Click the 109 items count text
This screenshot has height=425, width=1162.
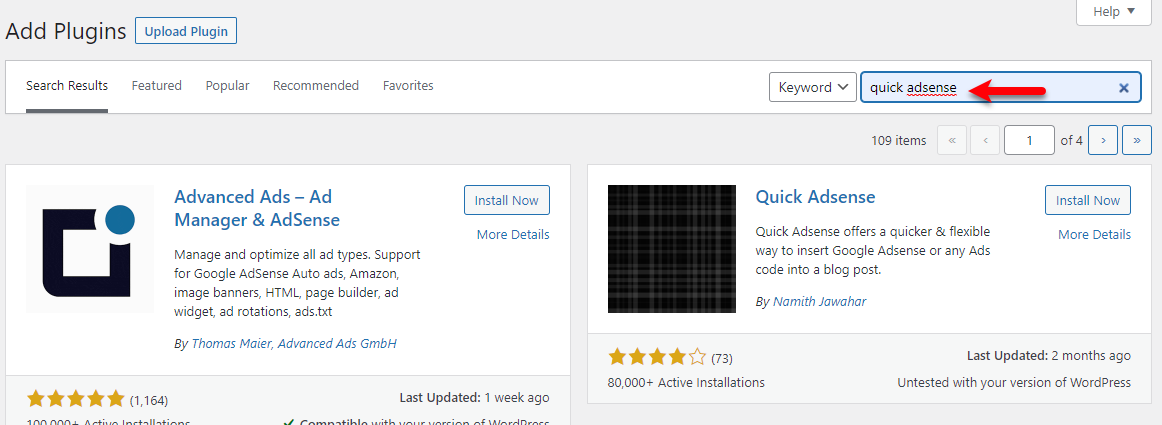pos(899,140)
